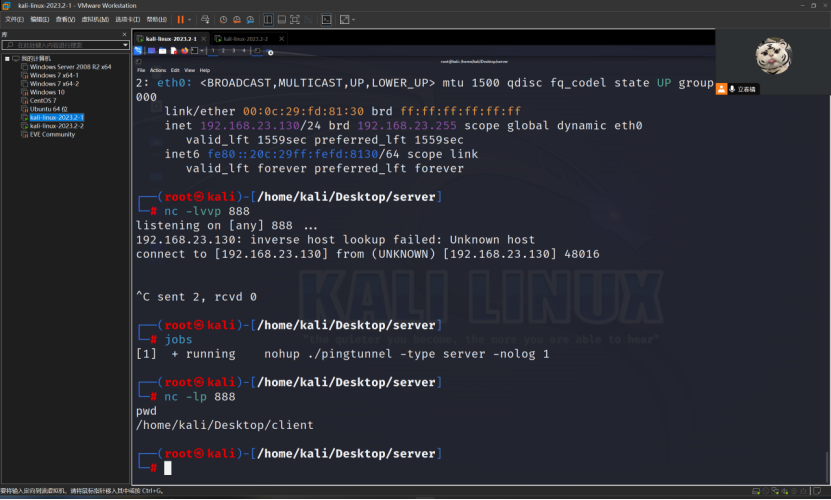Switch to the kali-linux-2023.2-1 tab
The width and height of the screenshot is (831, 500).
click(x=171, y=39)
